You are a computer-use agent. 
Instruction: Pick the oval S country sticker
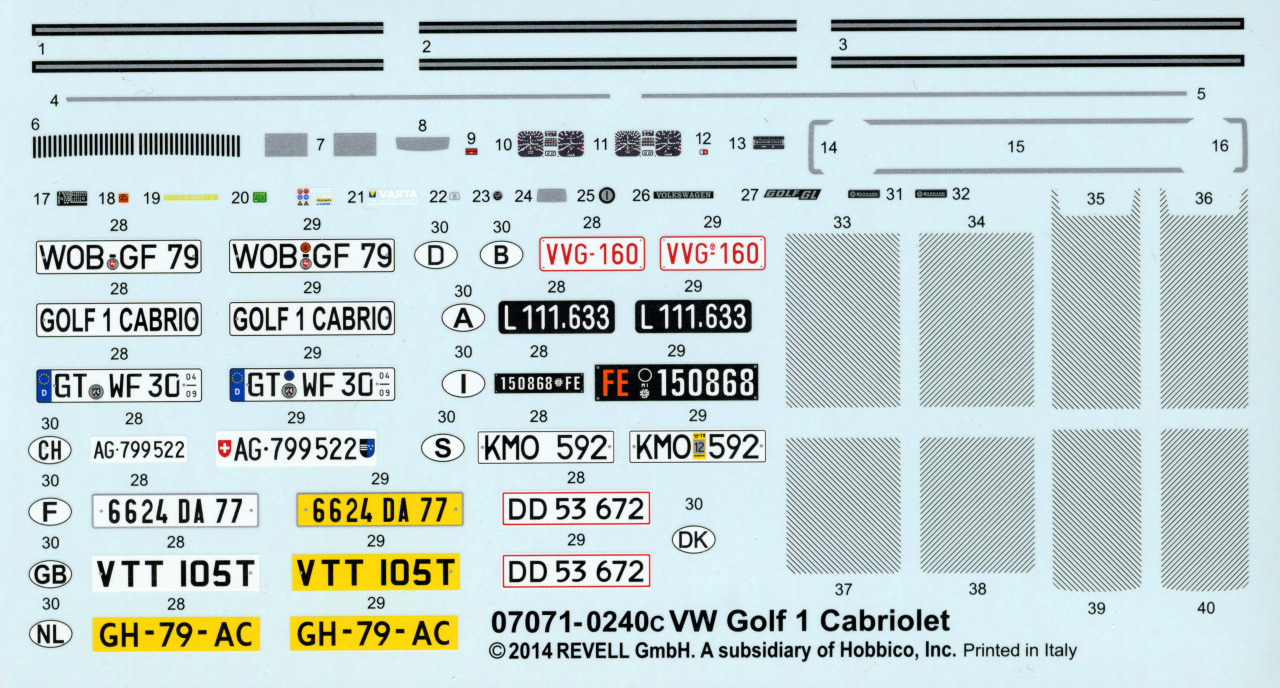[x=443, y=448]
